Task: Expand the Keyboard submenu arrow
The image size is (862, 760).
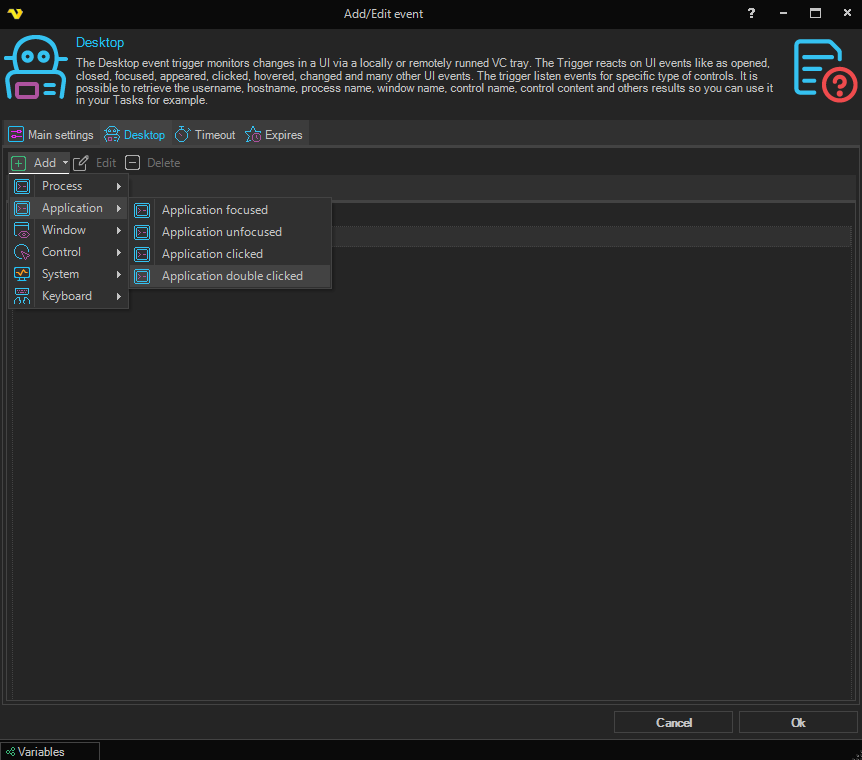Action: (118, 296)
